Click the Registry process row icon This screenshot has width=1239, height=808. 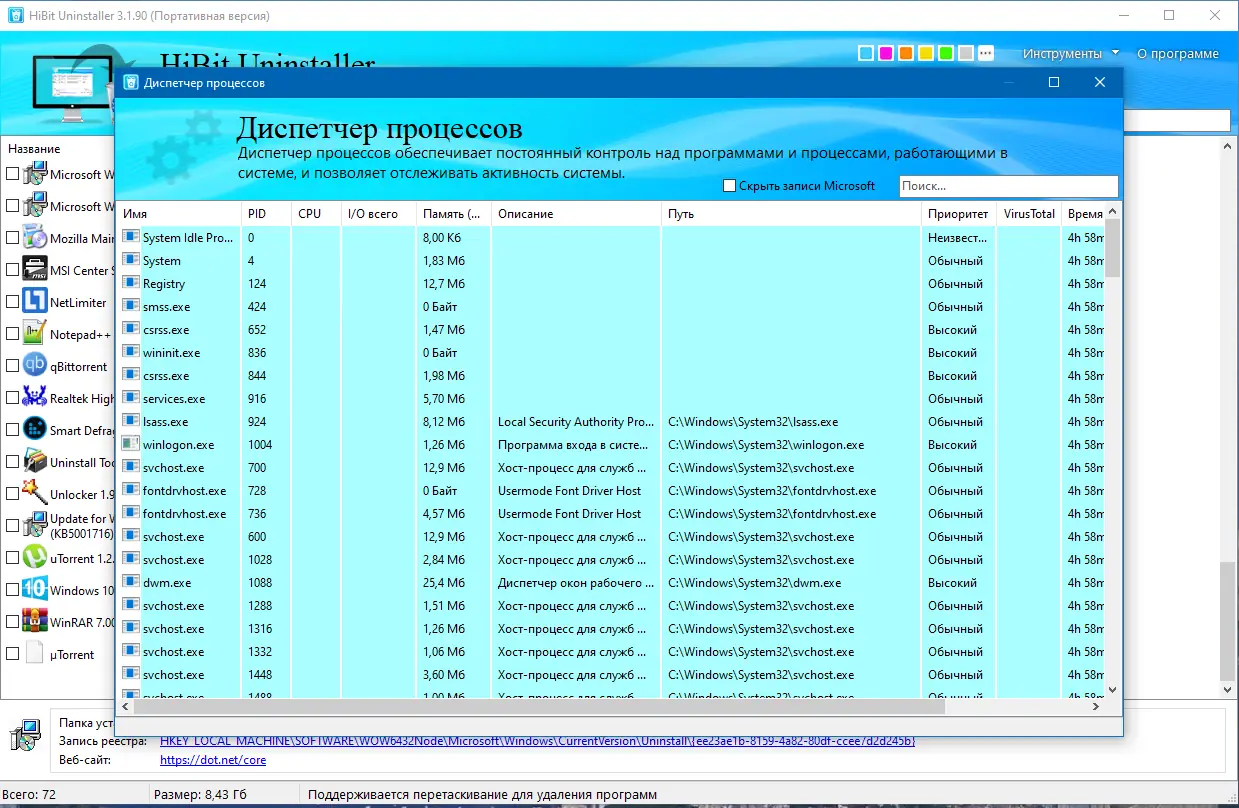[130, 283]
